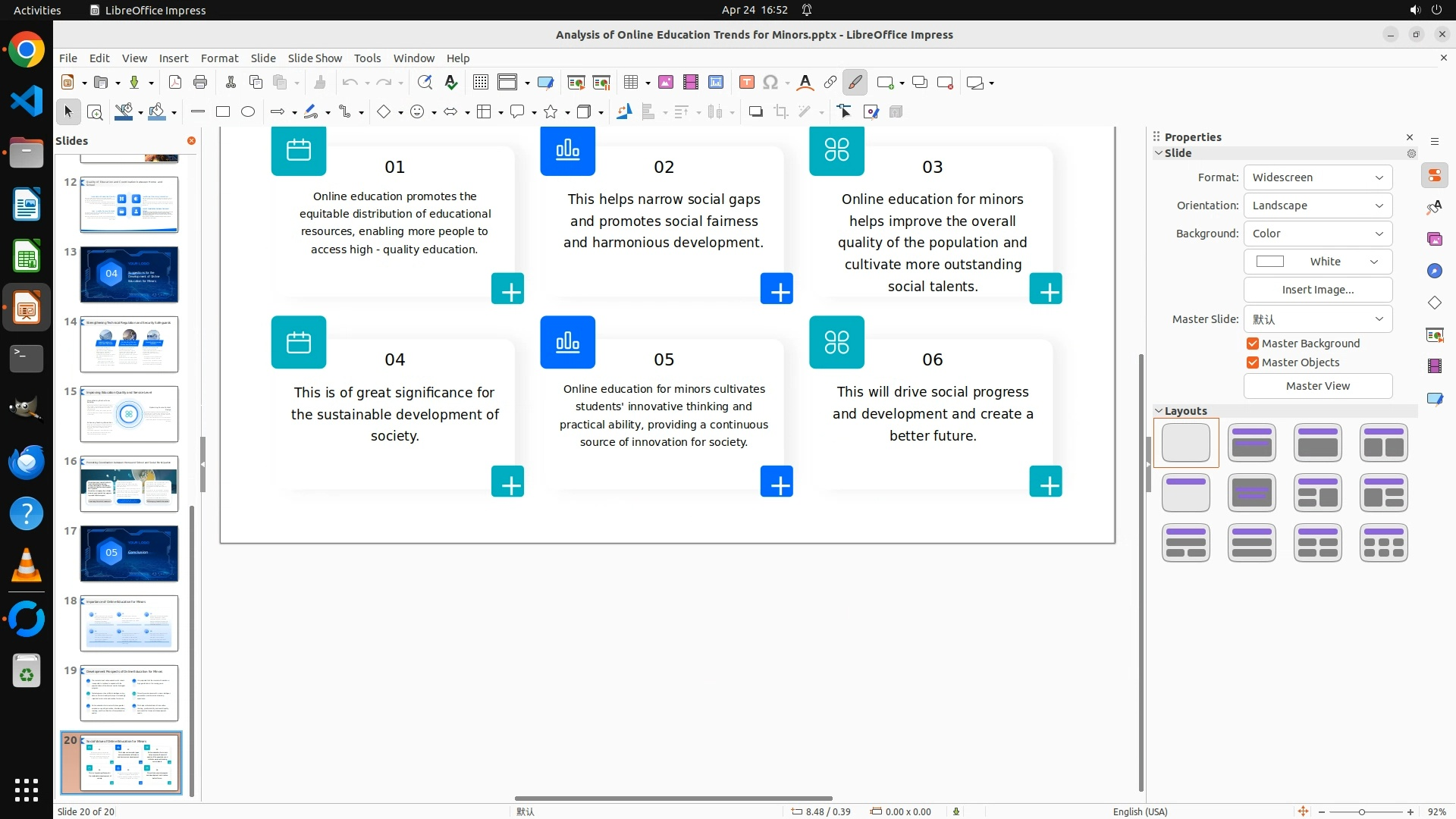The width and height of the screenshot is (1456, 819).
Task: Uncheck the Master Background checkbox
Action: point(1253,344)
